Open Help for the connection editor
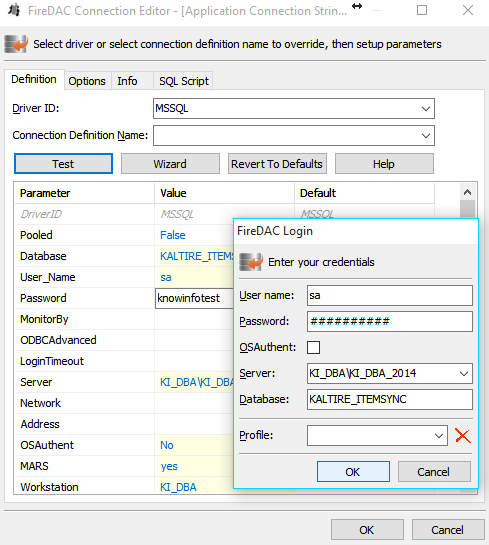The image size is (489, 545). [384, 164]
